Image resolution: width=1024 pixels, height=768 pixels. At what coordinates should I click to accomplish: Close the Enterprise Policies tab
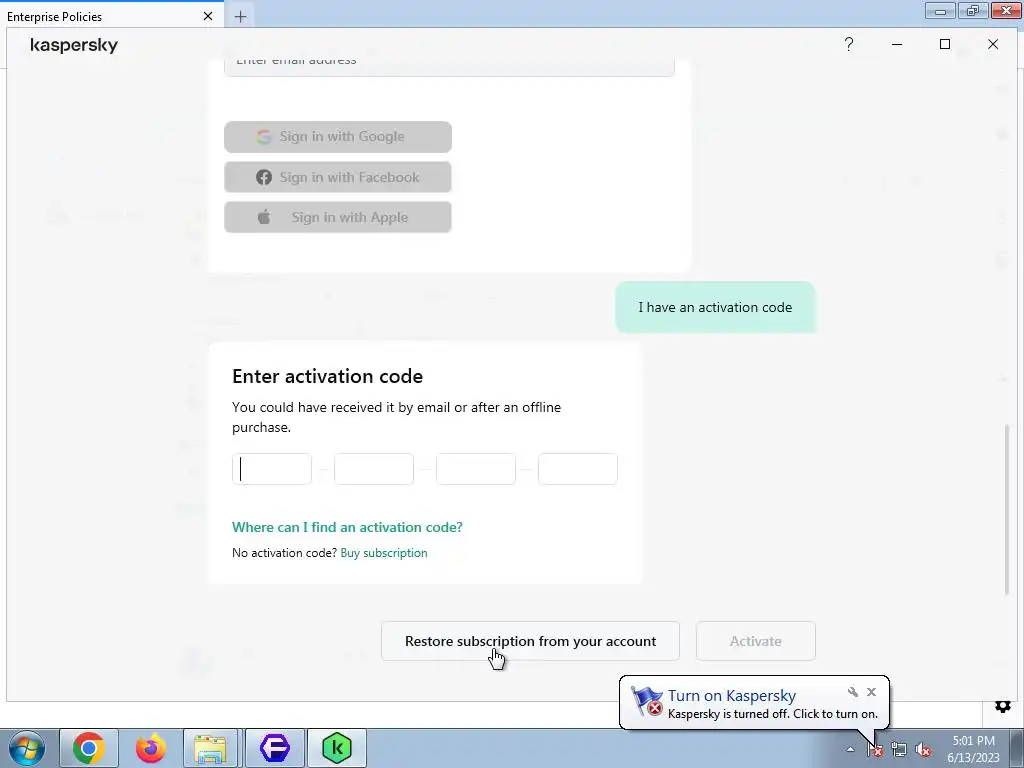[x=208, y=16]
